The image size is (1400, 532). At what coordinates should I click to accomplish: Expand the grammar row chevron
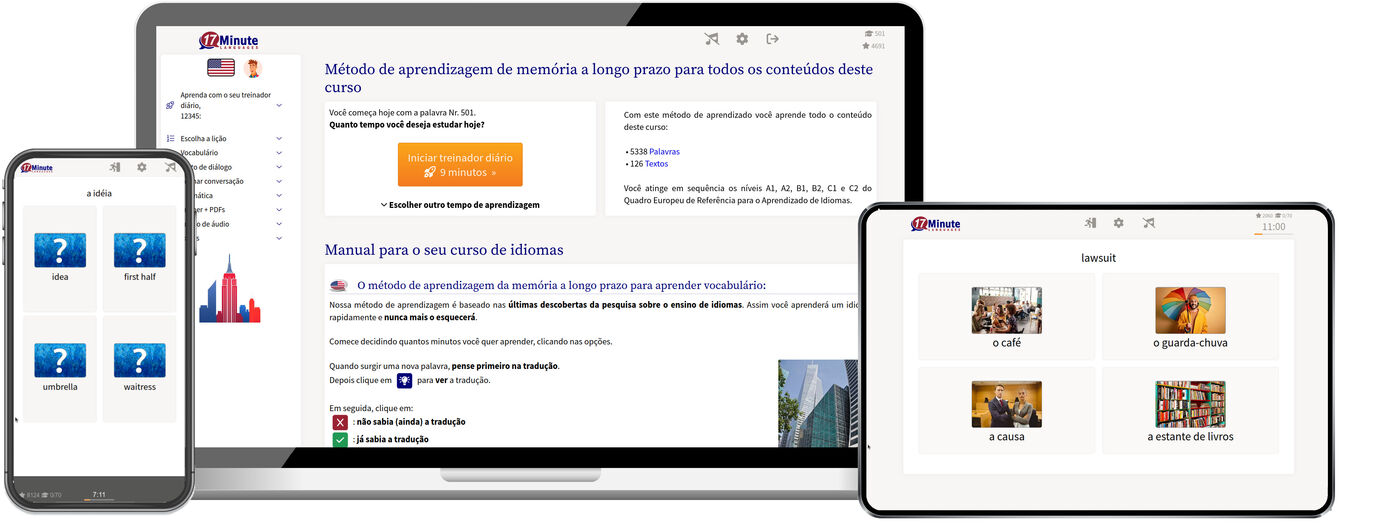point(279,196)
